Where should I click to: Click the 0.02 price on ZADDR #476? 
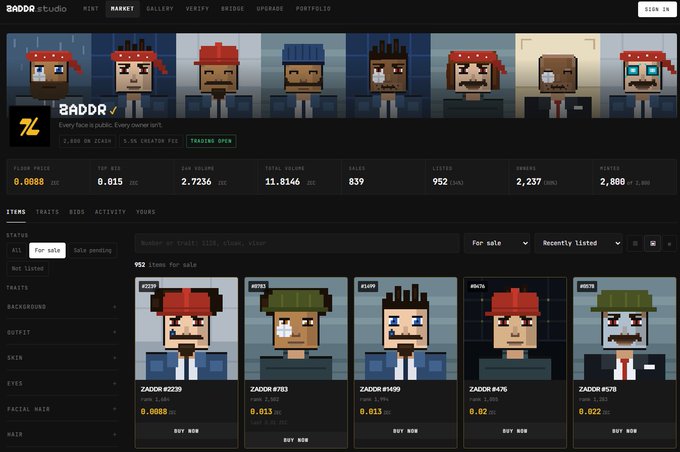pyautogui.click(x=478, y=412)
